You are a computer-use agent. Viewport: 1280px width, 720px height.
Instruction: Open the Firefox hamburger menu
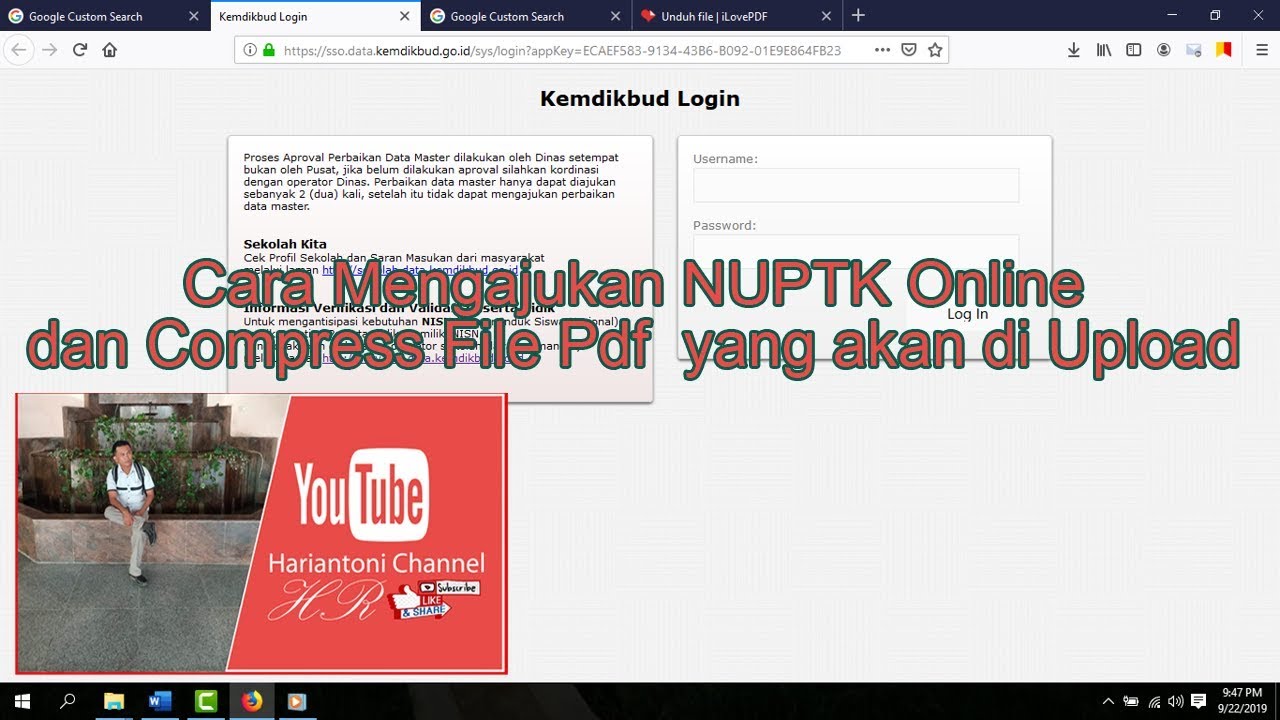tap(1262, 50)
